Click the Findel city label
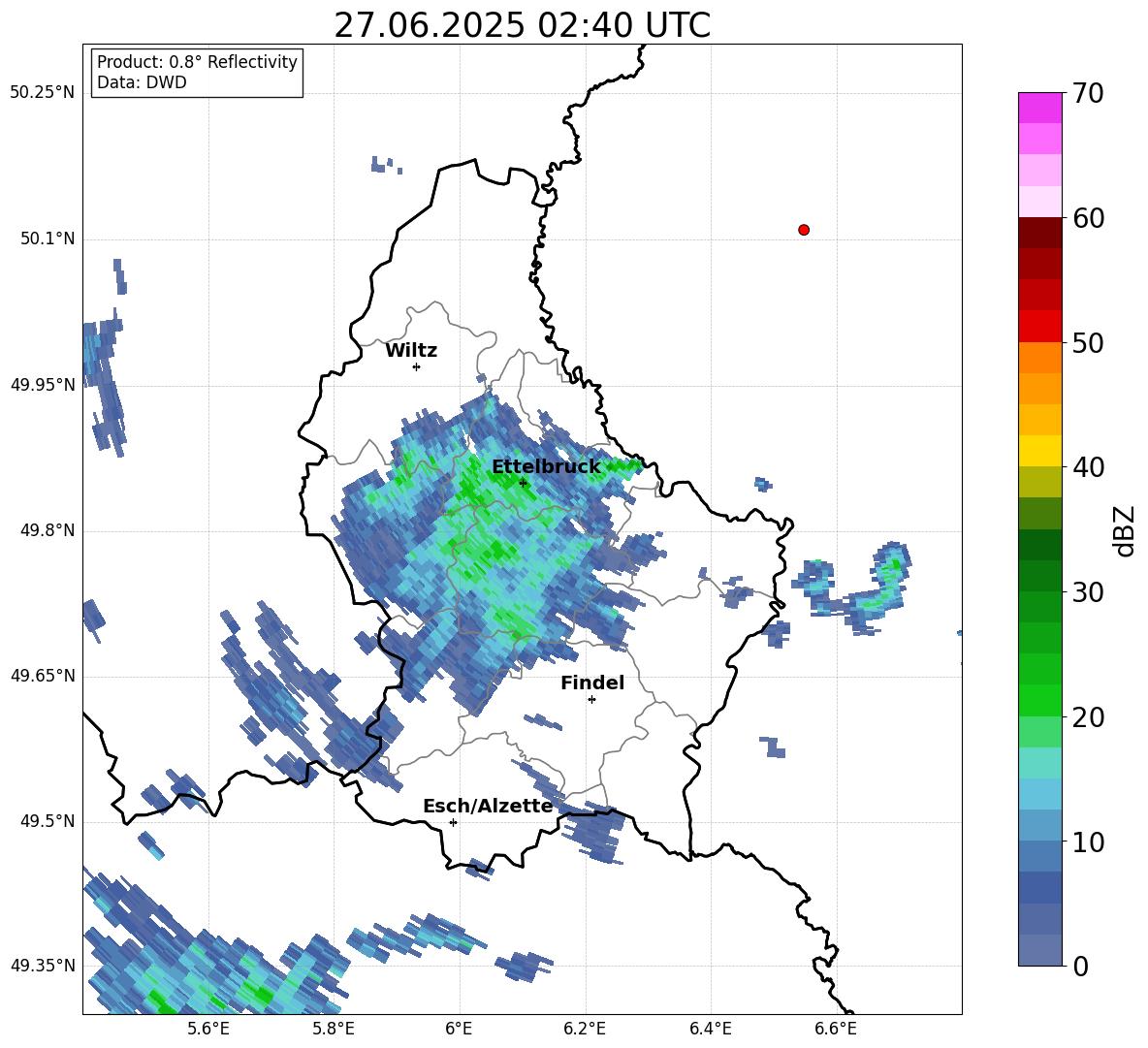The image size is (1148, 1048). (x=592, y=683)
